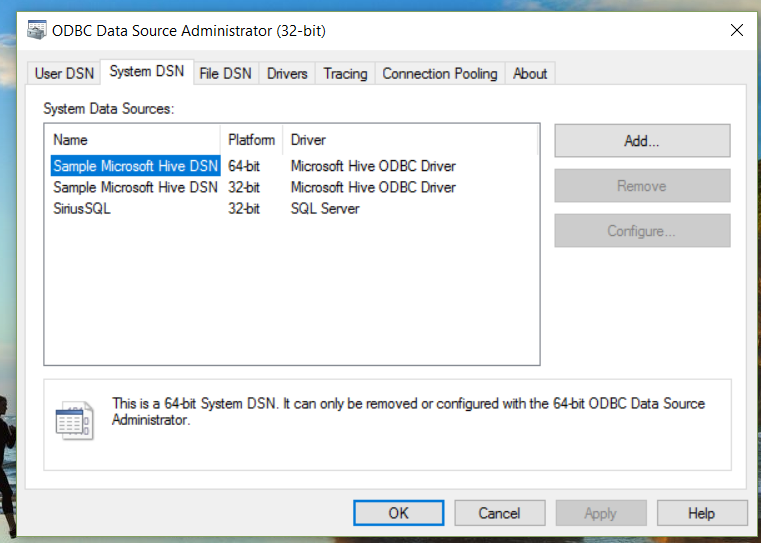Open Help for ODBC Administrator
Screen dimensions: 761x543
coord(701,513)
